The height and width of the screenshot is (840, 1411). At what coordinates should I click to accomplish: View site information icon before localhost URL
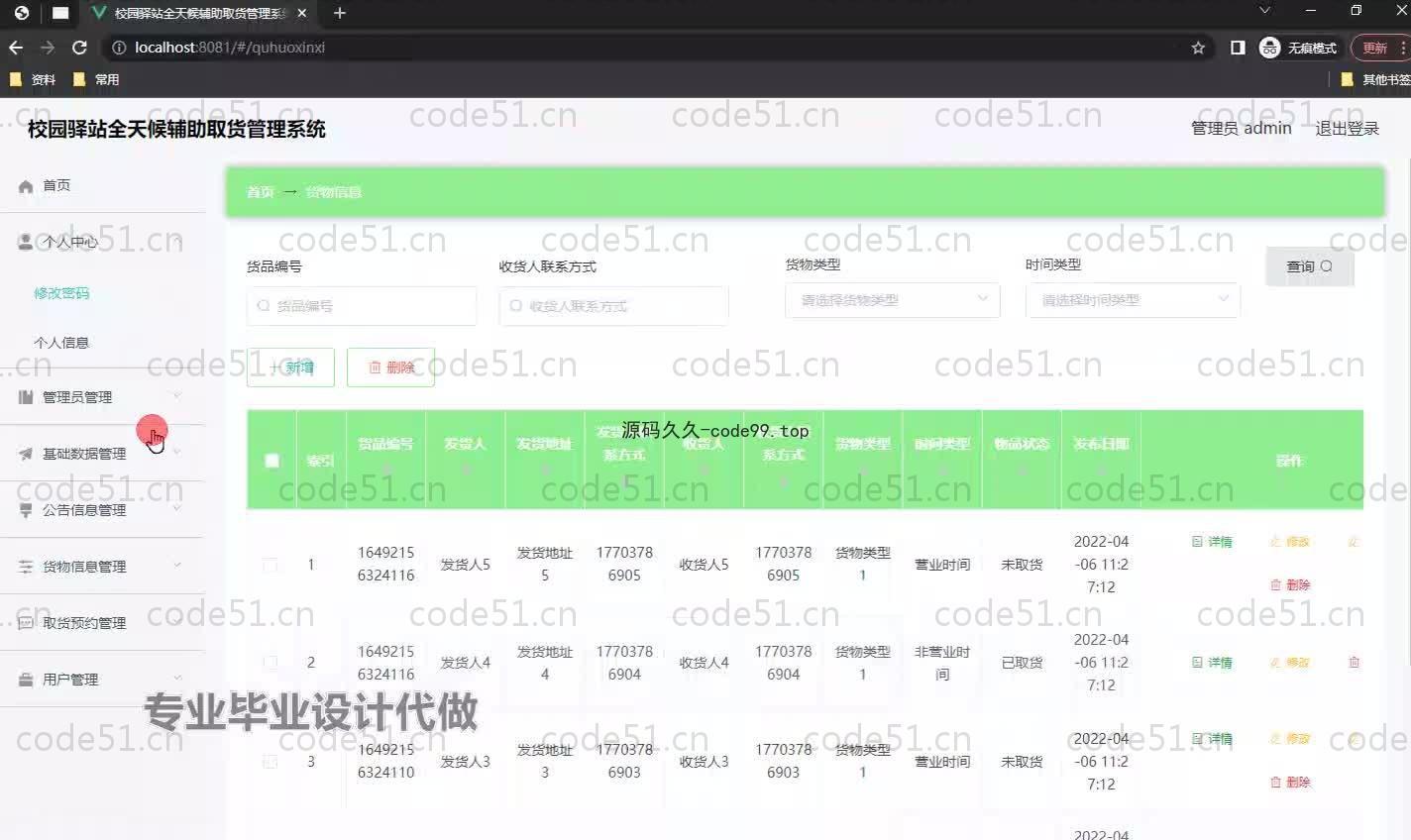[x=119, y=48]
